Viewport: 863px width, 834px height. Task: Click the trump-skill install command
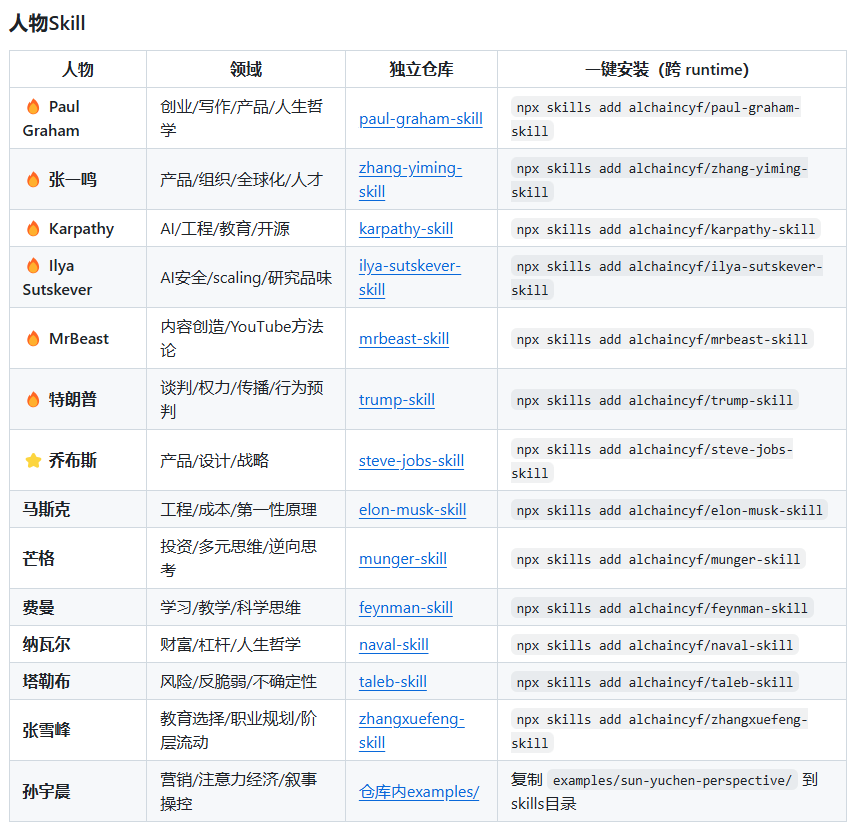point(654,400)
